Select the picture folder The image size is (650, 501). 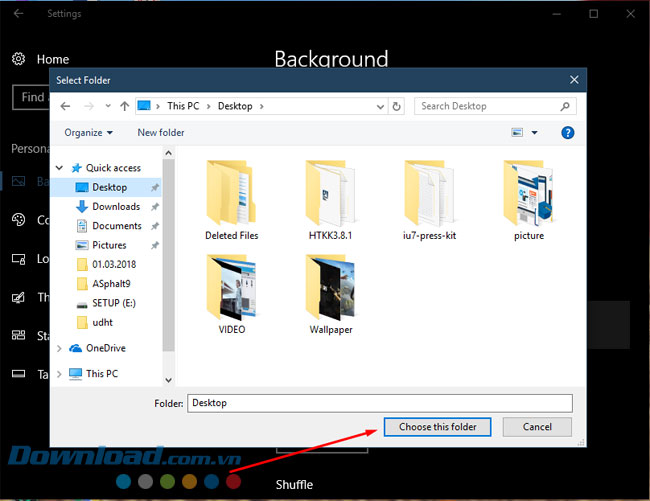529,200
